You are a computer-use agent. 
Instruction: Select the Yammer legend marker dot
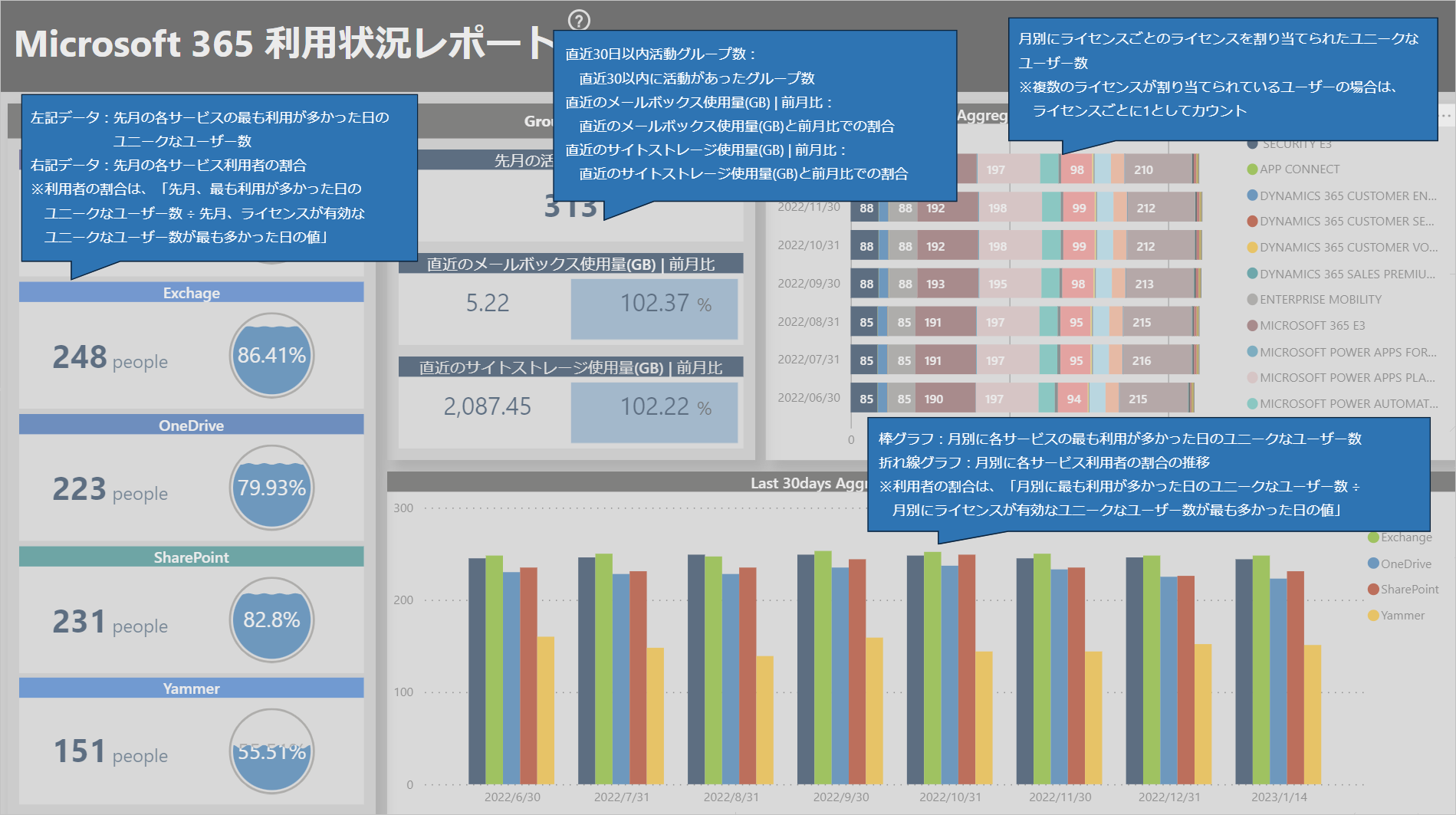pyautogui.click(x=1373, y=616)
